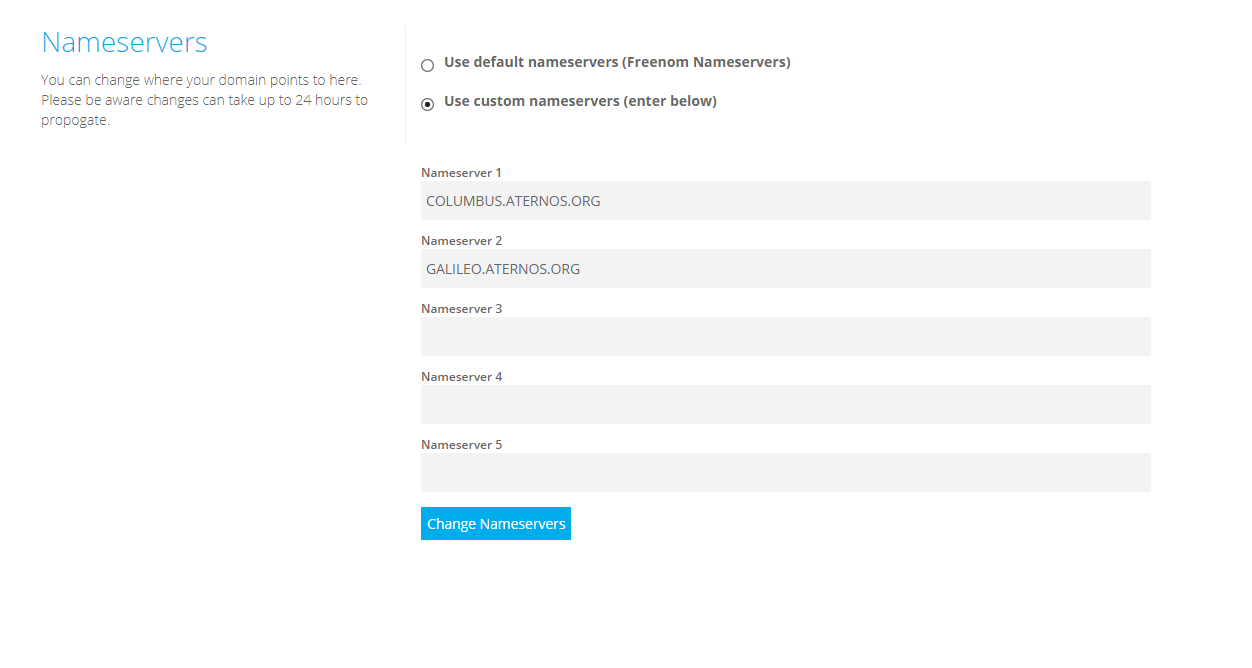Click the sentence about where your domain points

(201, 80)
